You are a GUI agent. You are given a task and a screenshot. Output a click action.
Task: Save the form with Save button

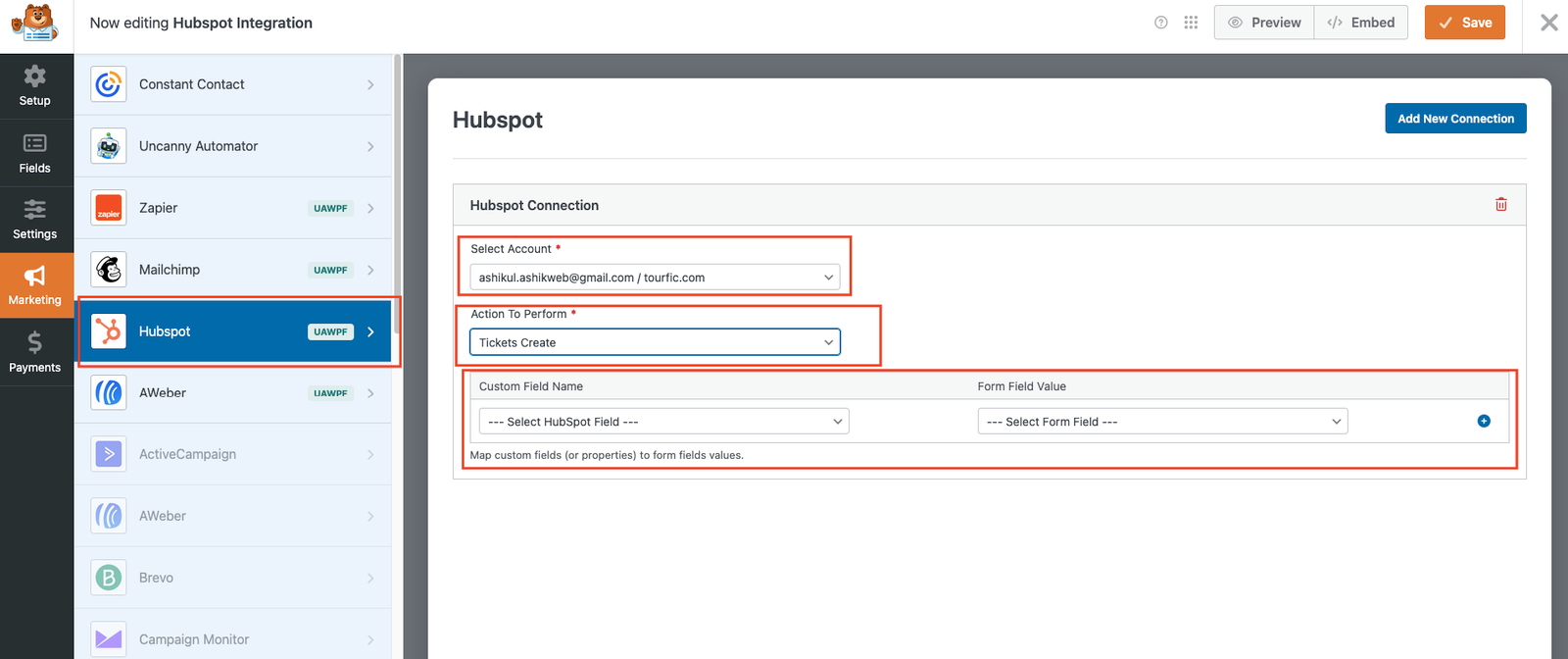pos(1464,23)
